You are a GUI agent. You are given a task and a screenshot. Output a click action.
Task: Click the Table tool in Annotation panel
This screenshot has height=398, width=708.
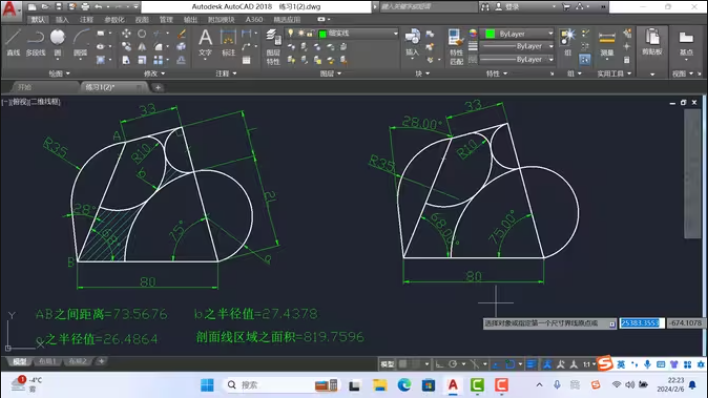tap(246, 60)
